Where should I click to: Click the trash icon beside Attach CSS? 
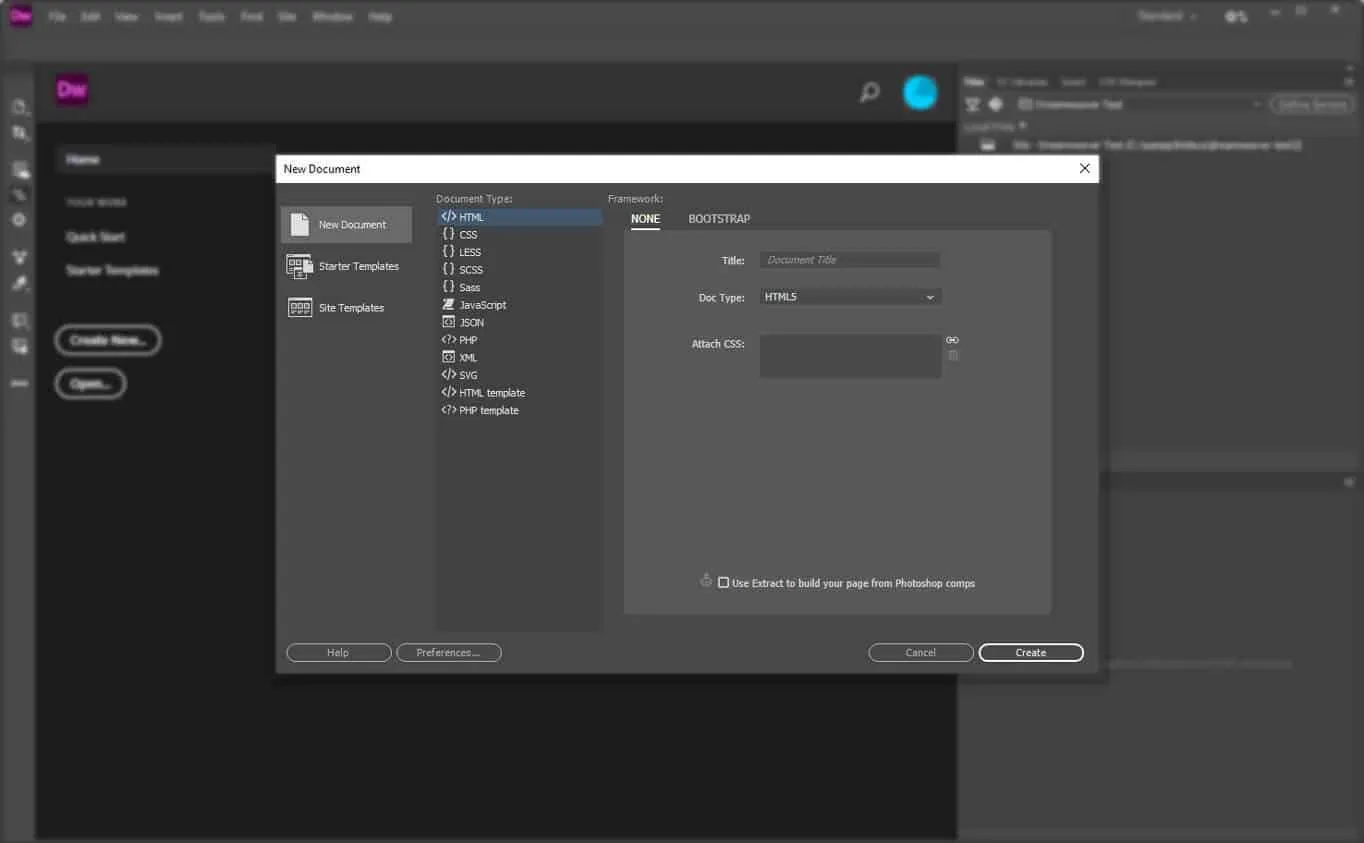coord(953,355)
